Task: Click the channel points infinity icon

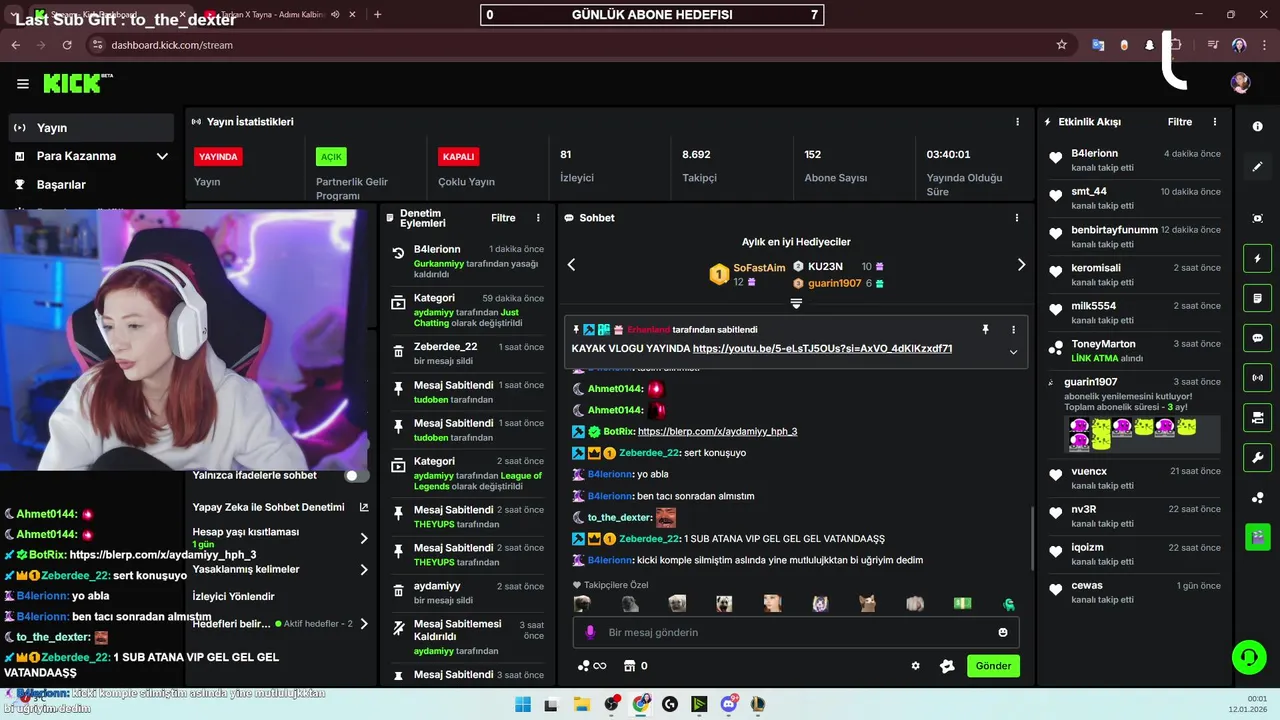Action: pos(592,666)
